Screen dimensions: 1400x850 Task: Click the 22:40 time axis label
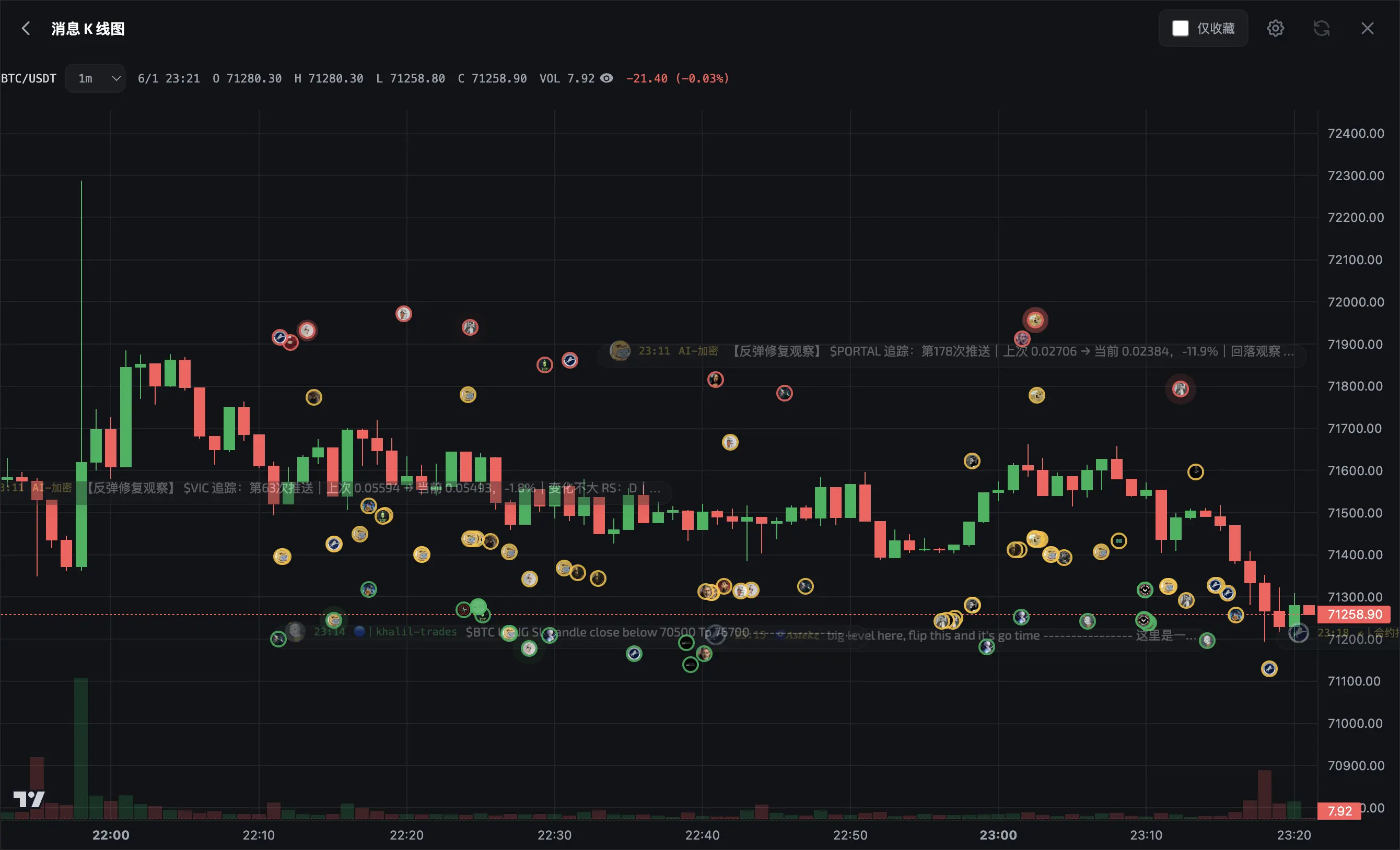[702, 835]
